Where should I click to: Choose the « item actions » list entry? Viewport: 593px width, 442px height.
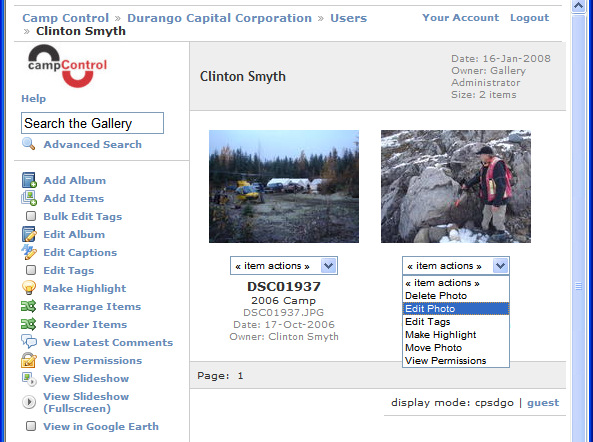[456, 283]
